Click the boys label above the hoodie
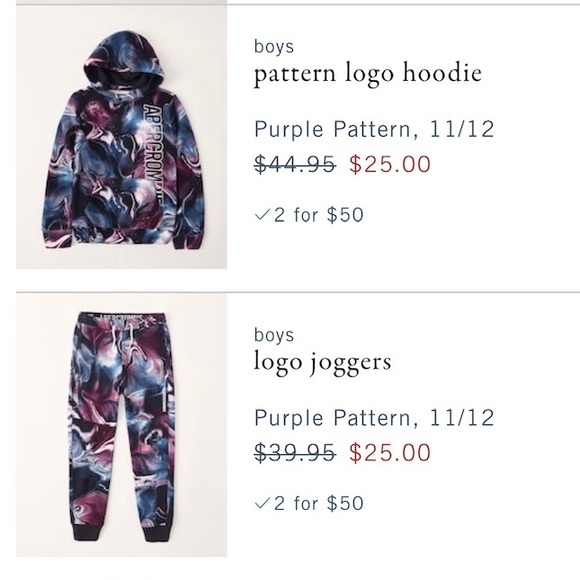Image resolution: width=580 pixels, height=580 pixels. 274,47
